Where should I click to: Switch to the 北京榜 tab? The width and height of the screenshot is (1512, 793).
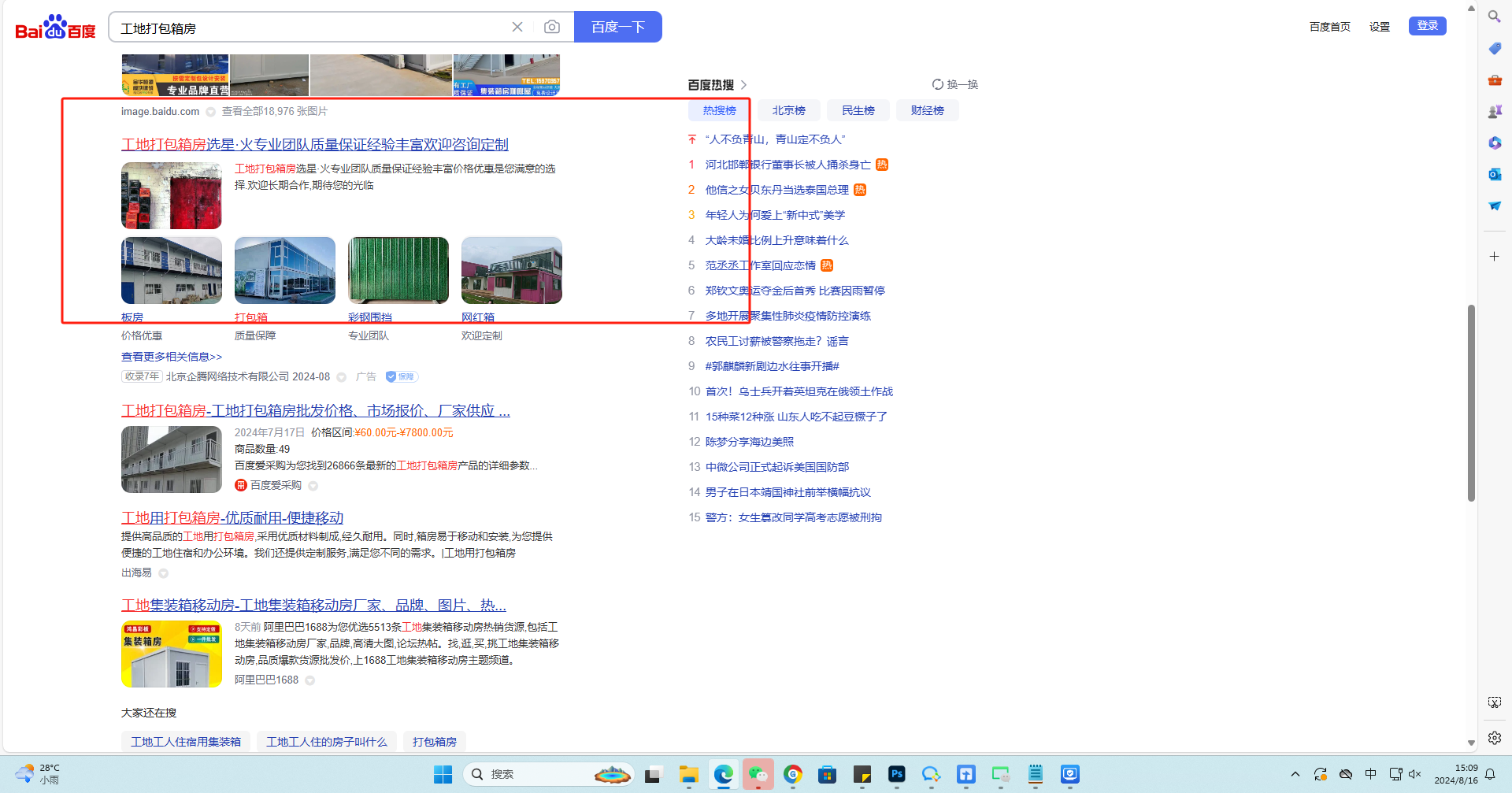(x=788, y=110)
